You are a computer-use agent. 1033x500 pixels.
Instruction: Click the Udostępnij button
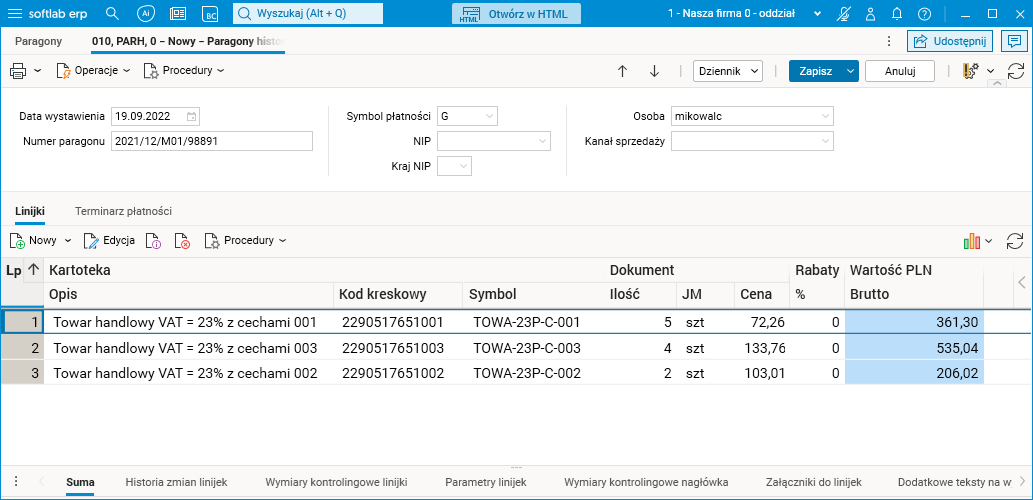(950, 41)
